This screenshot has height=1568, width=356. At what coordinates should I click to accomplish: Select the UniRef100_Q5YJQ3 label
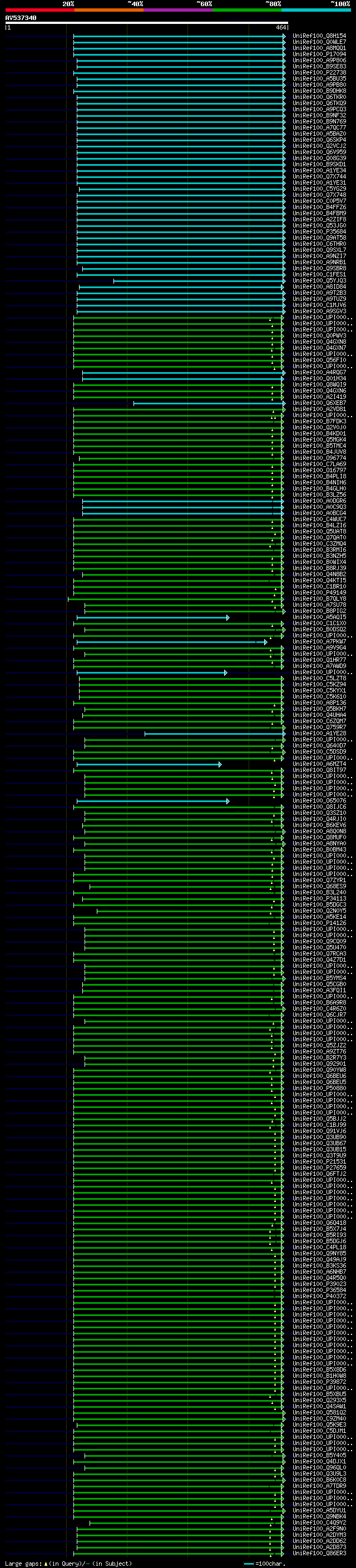319,280
